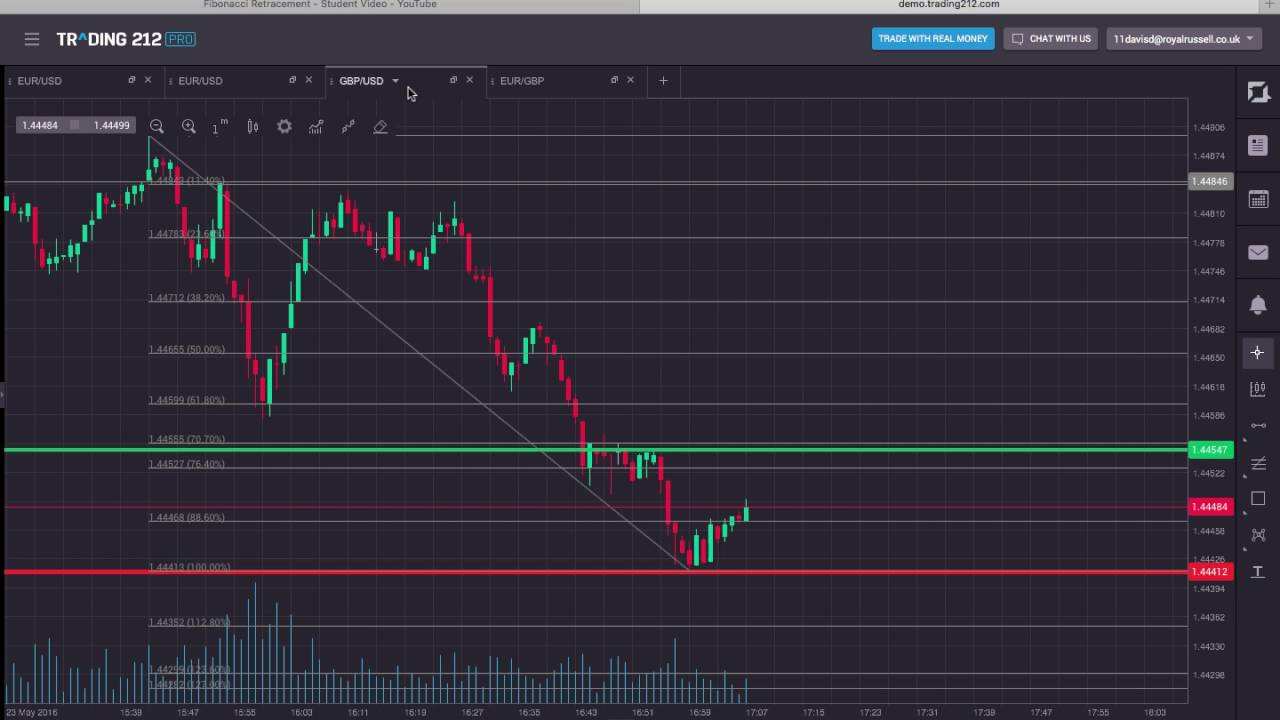Click the Chat With Us button
Image resolution: width=1280 pixels, height=720 pixels.
pyautogui.click(x=1051, y=39)
